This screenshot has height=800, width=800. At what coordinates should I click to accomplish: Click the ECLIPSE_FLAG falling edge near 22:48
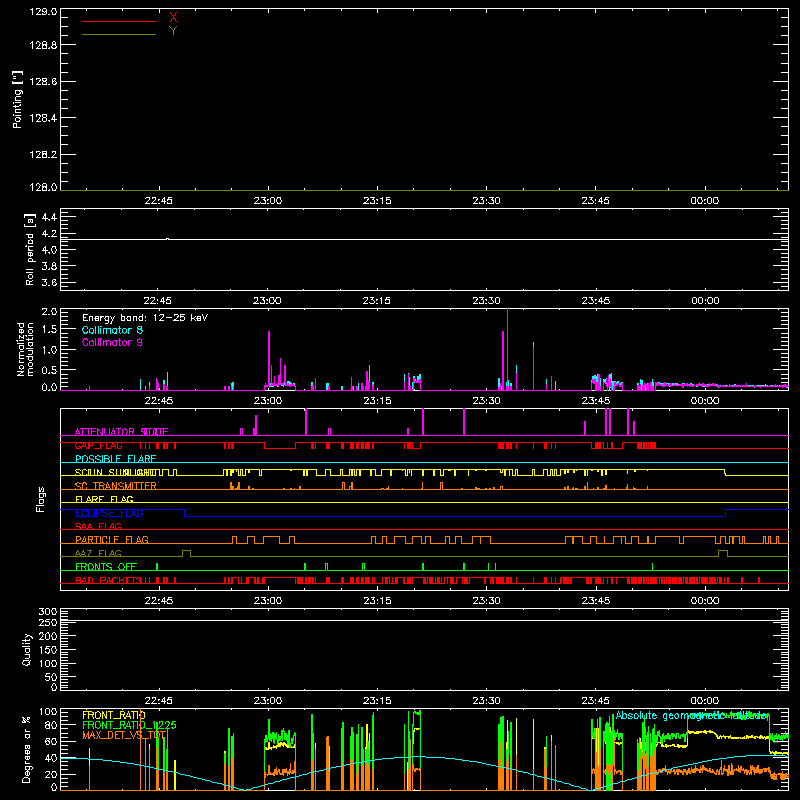(x=185, y=513)
